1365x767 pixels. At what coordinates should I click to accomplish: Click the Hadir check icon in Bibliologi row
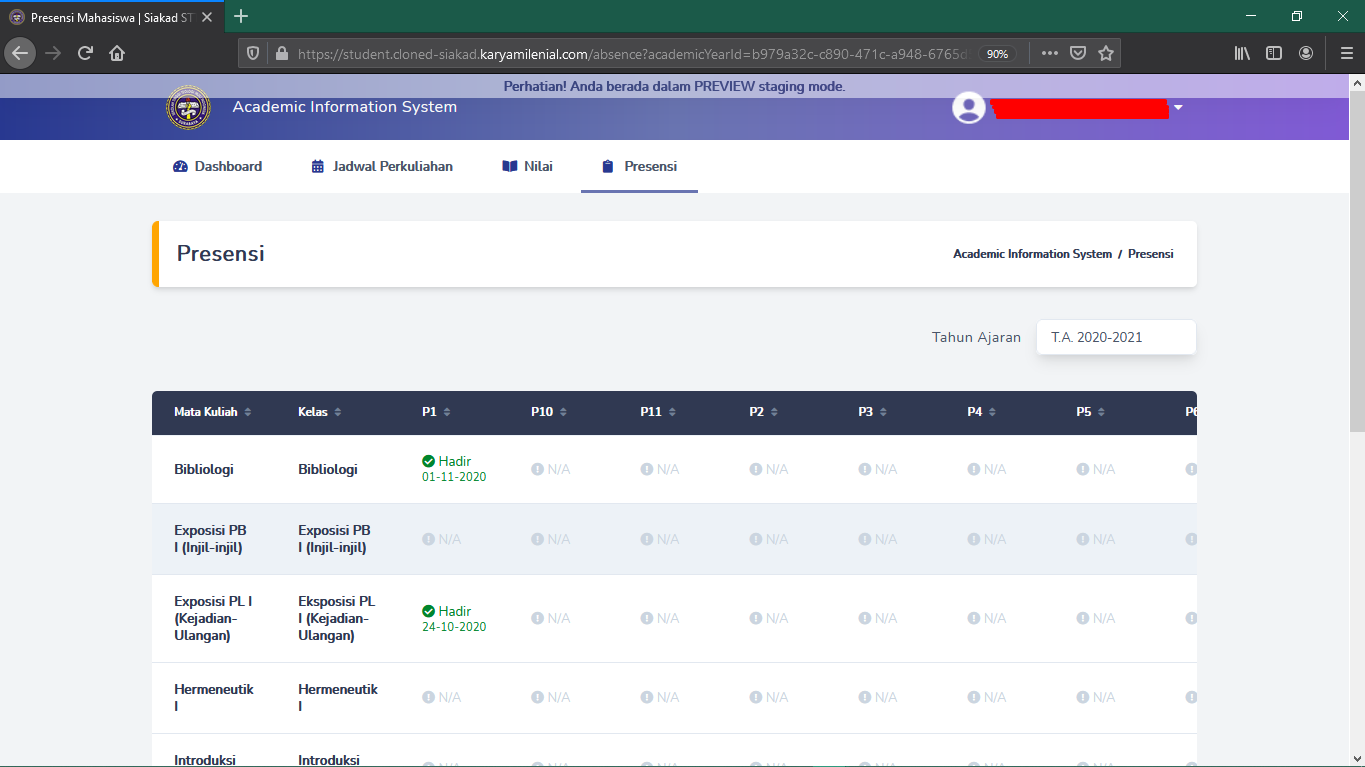428,461
